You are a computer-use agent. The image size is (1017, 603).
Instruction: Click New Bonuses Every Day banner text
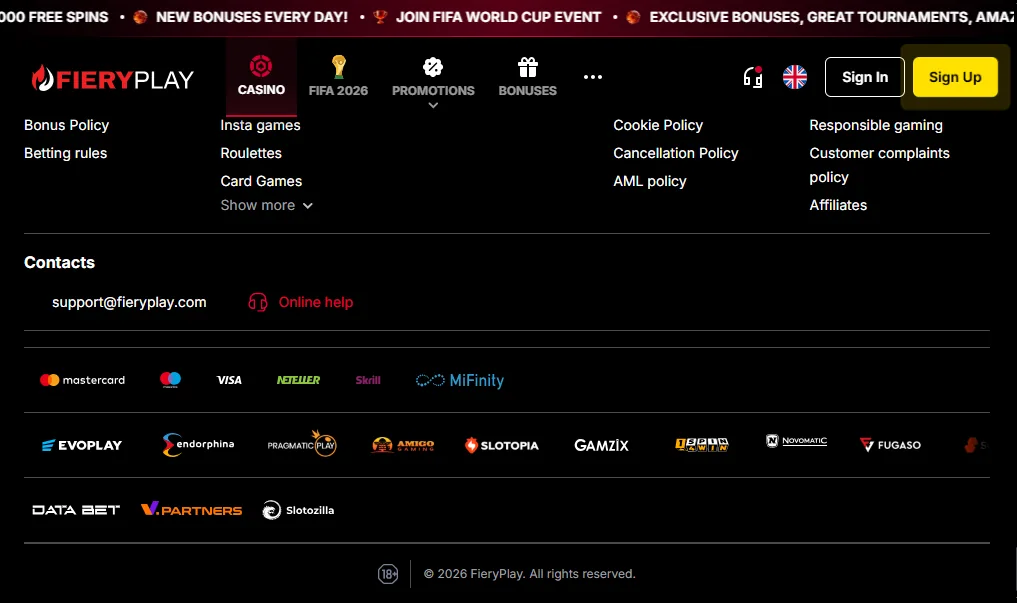click(252, 17)
